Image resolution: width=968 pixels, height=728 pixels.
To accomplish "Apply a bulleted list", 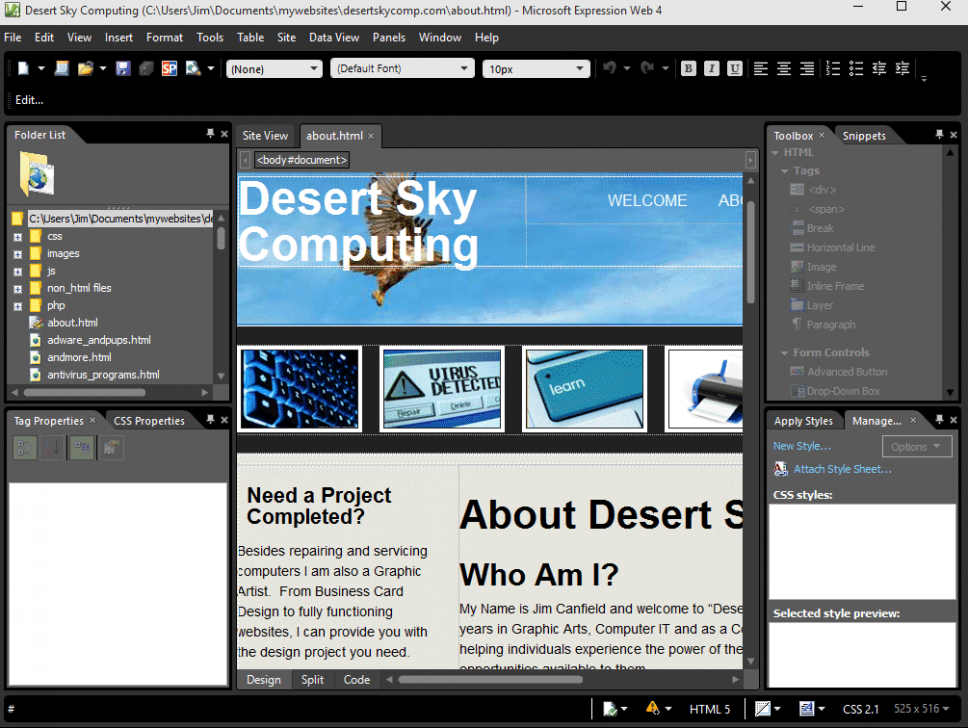I will (x=856, y=69).
